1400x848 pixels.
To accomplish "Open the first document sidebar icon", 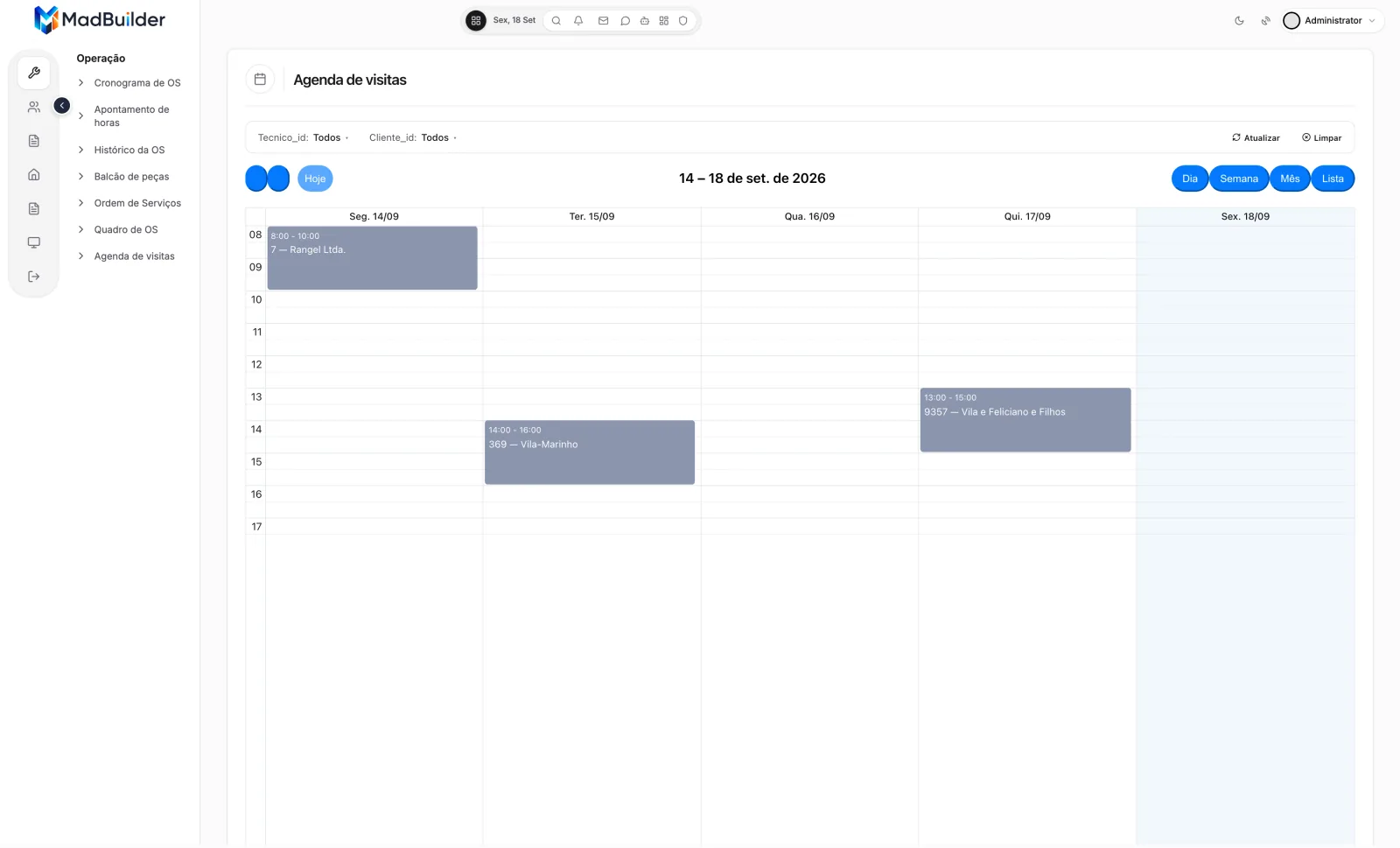I will pyautogui.click(x=34, y=141).
